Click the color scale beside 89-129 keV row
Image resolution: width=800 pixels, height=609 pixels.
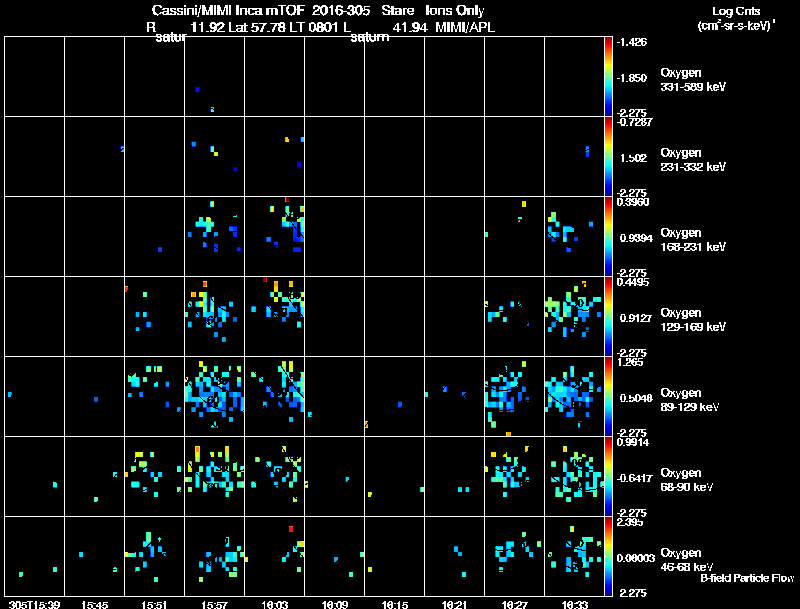(608, 396)
